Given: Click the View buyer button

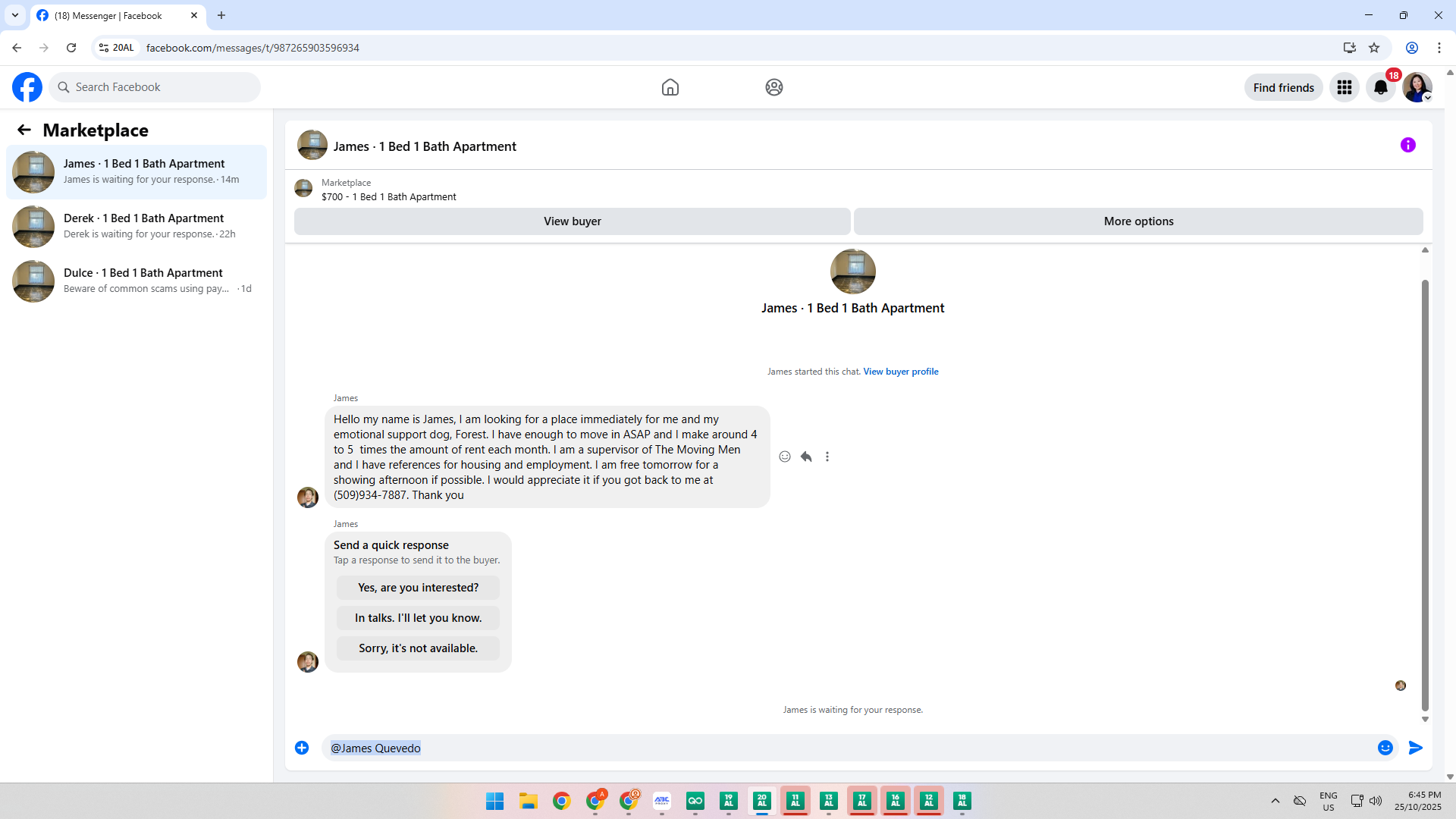Looking at the screenshot, I should coord(572,221).
